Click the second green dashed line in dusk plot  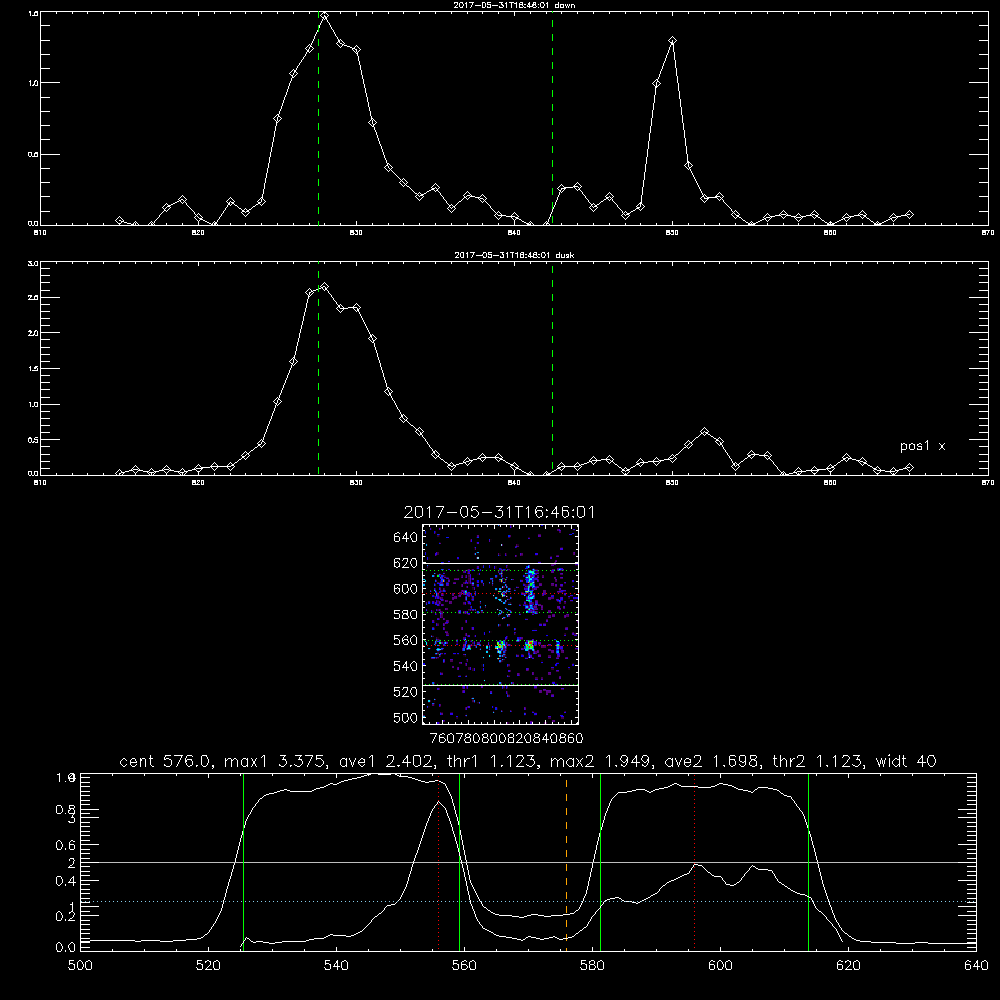(552, 368)
